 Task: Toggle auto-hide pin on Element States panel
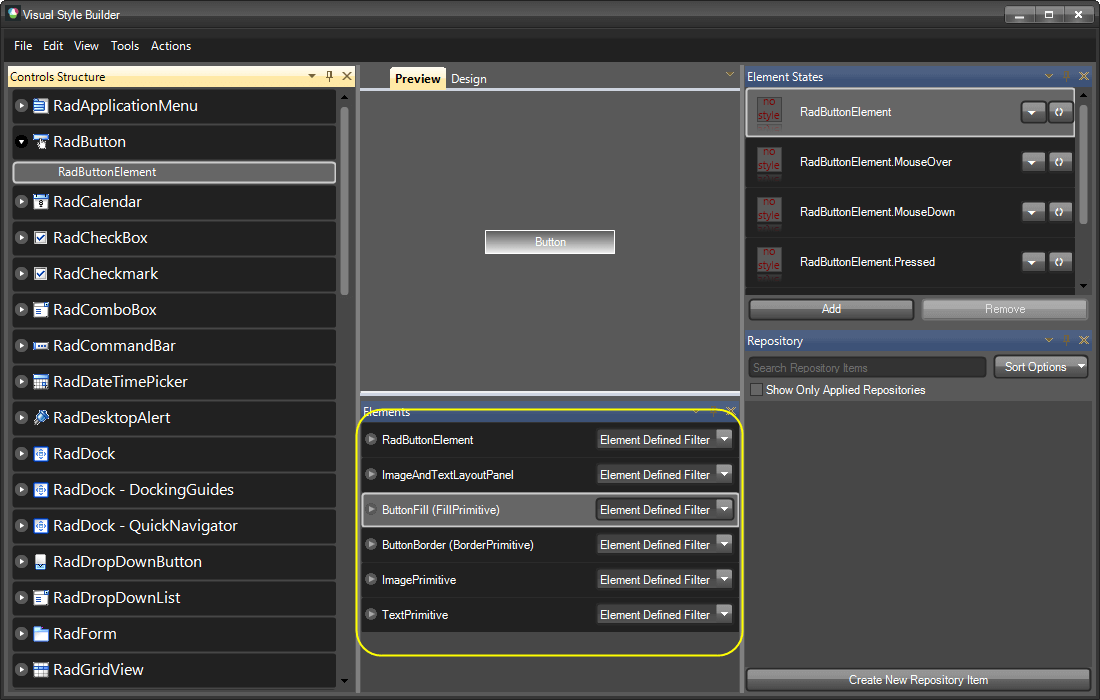1066,75
